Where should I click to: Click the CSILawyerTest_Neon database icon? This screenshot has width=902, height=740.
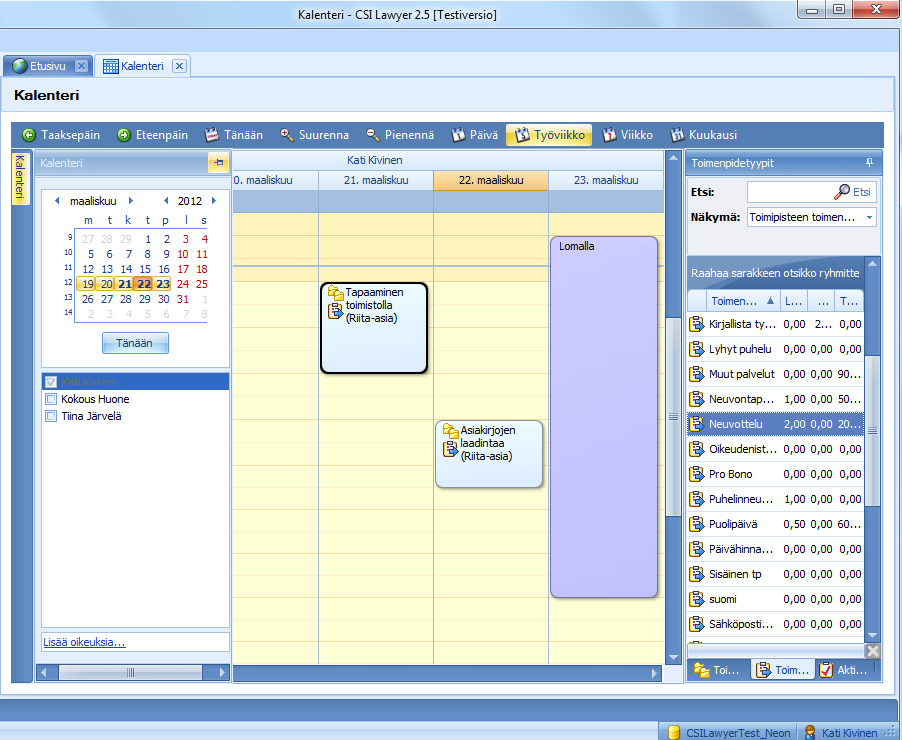coord(674,733)
